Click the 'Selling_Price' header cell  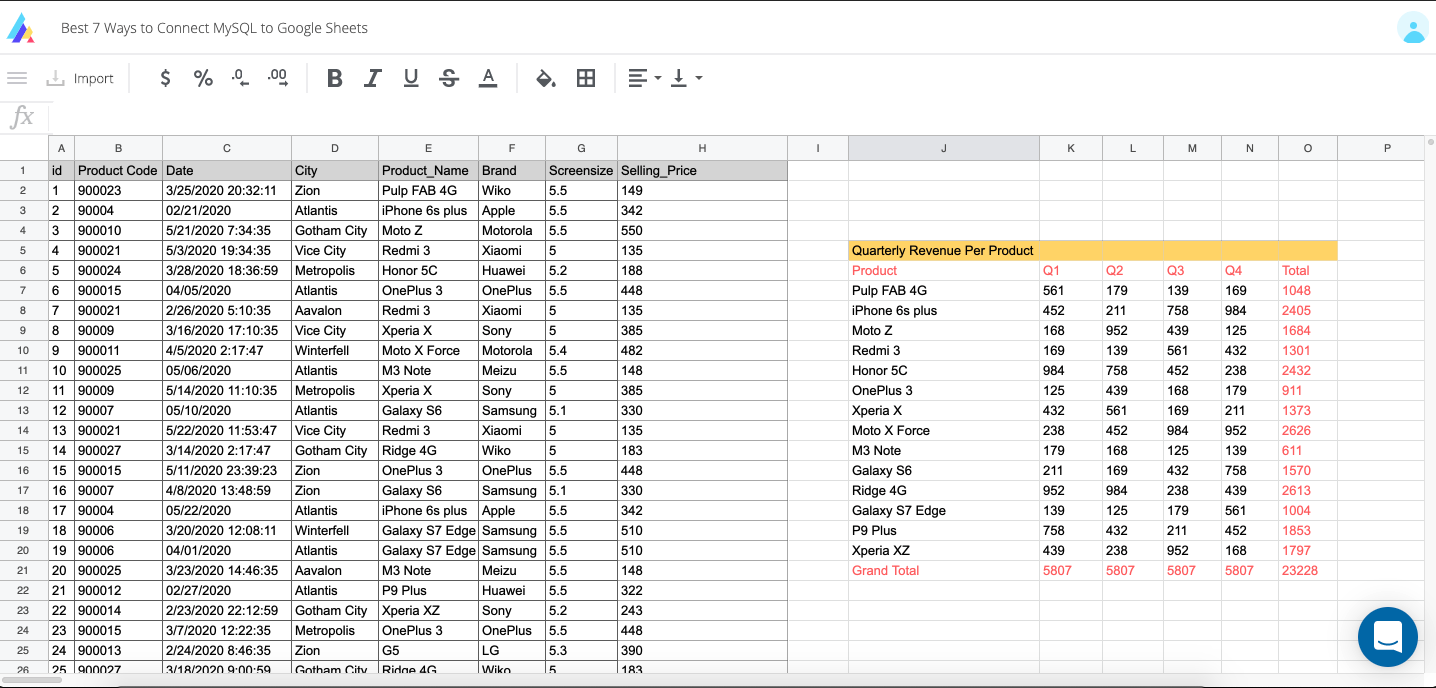coord(703,170)
